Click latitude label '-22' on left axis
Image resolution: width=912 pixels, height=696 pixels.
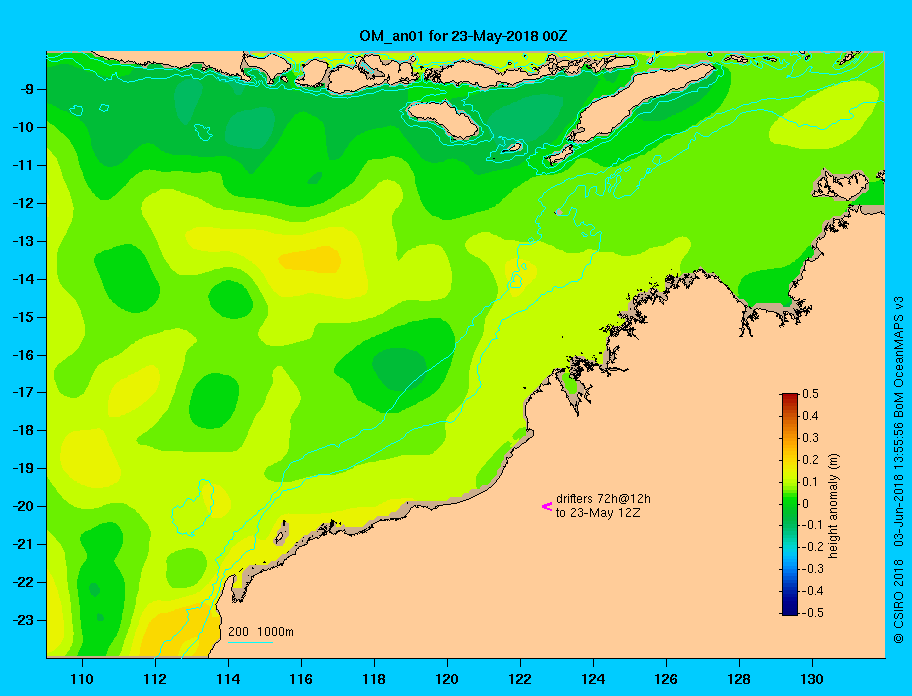pos(22,583)
